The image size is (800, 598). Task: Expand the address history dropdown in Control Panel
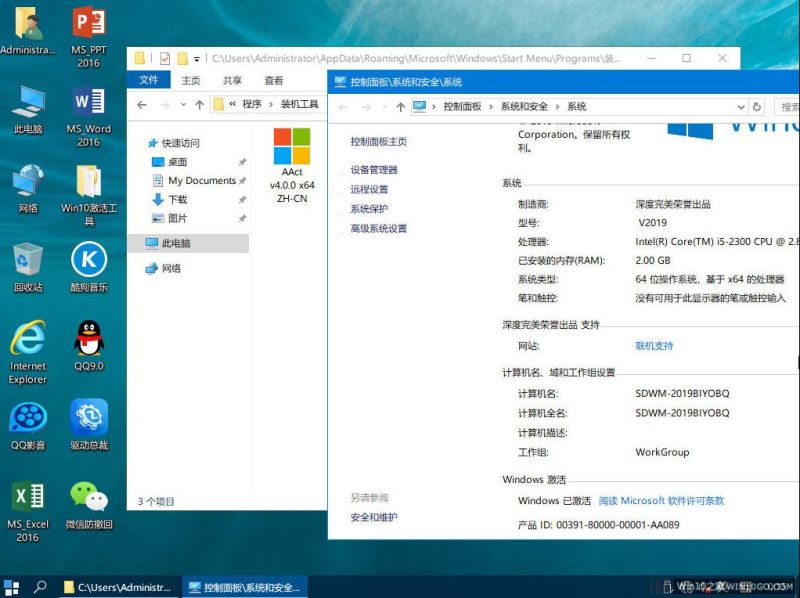click(740, 106)
